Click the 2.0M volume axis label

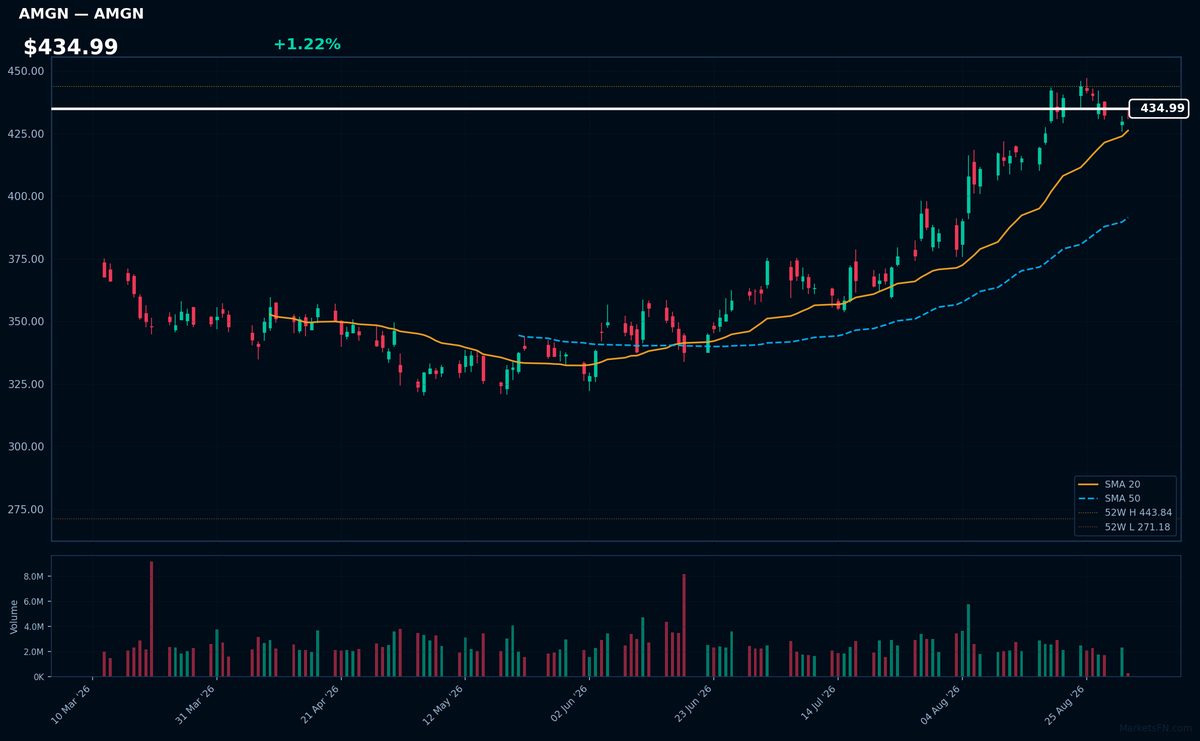click(x=33, y=652)
